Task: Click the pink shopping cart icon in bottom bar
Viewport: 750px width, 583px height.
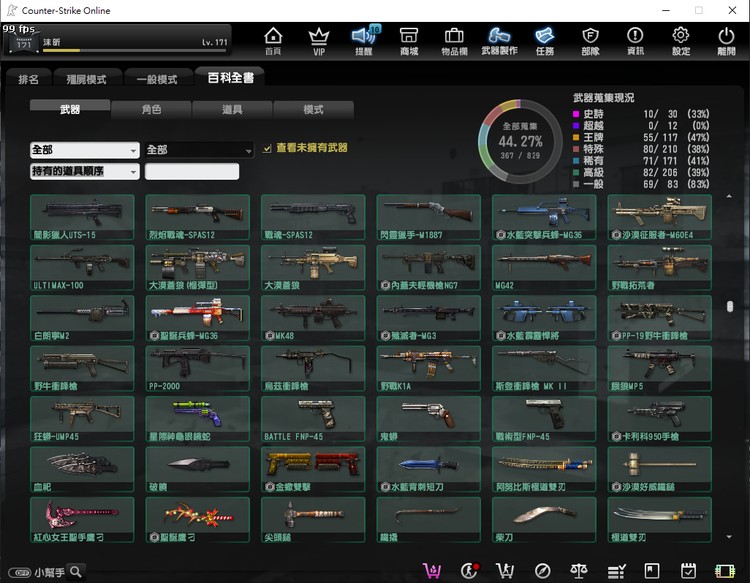Action: click(432, 571)
